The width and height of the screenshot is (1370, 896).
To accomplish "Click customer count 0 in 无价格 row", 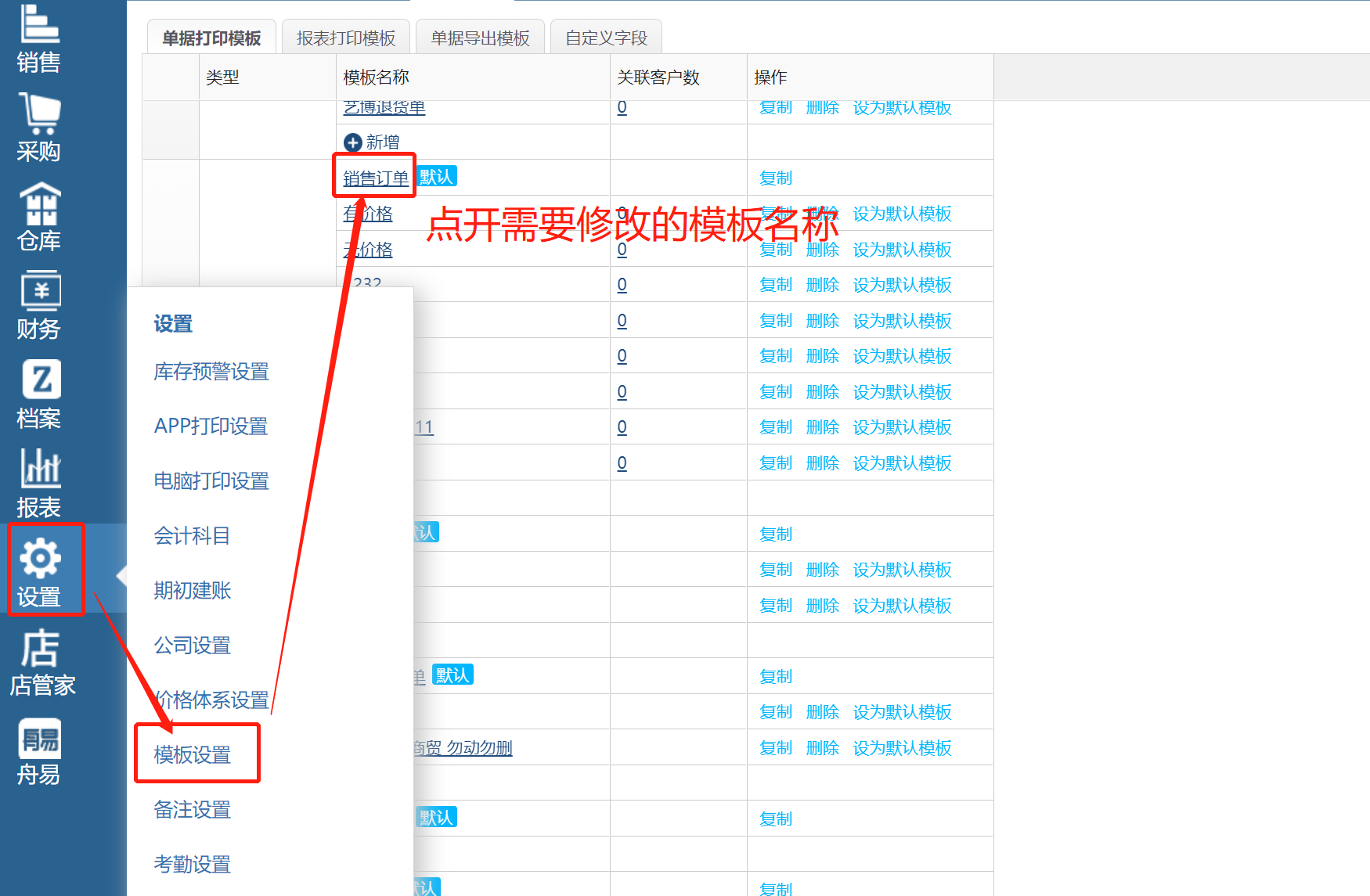I will point(622,250).
